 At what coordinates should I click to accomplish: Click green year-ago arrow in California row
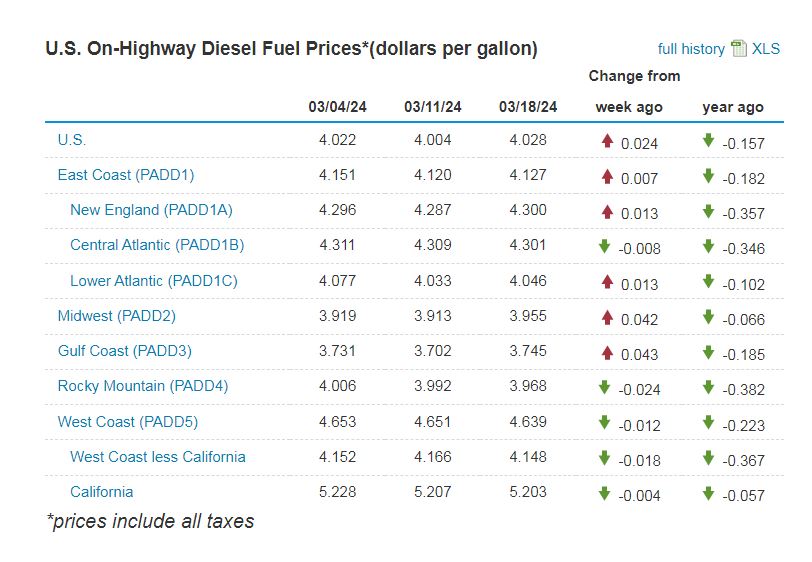708,493
